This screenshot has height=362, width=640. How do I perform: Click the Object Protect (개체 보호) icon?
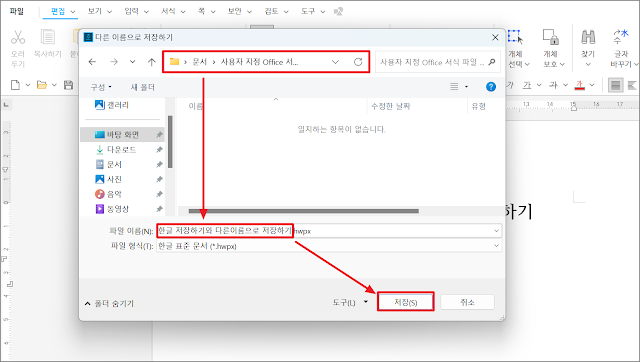pos(550,37)
